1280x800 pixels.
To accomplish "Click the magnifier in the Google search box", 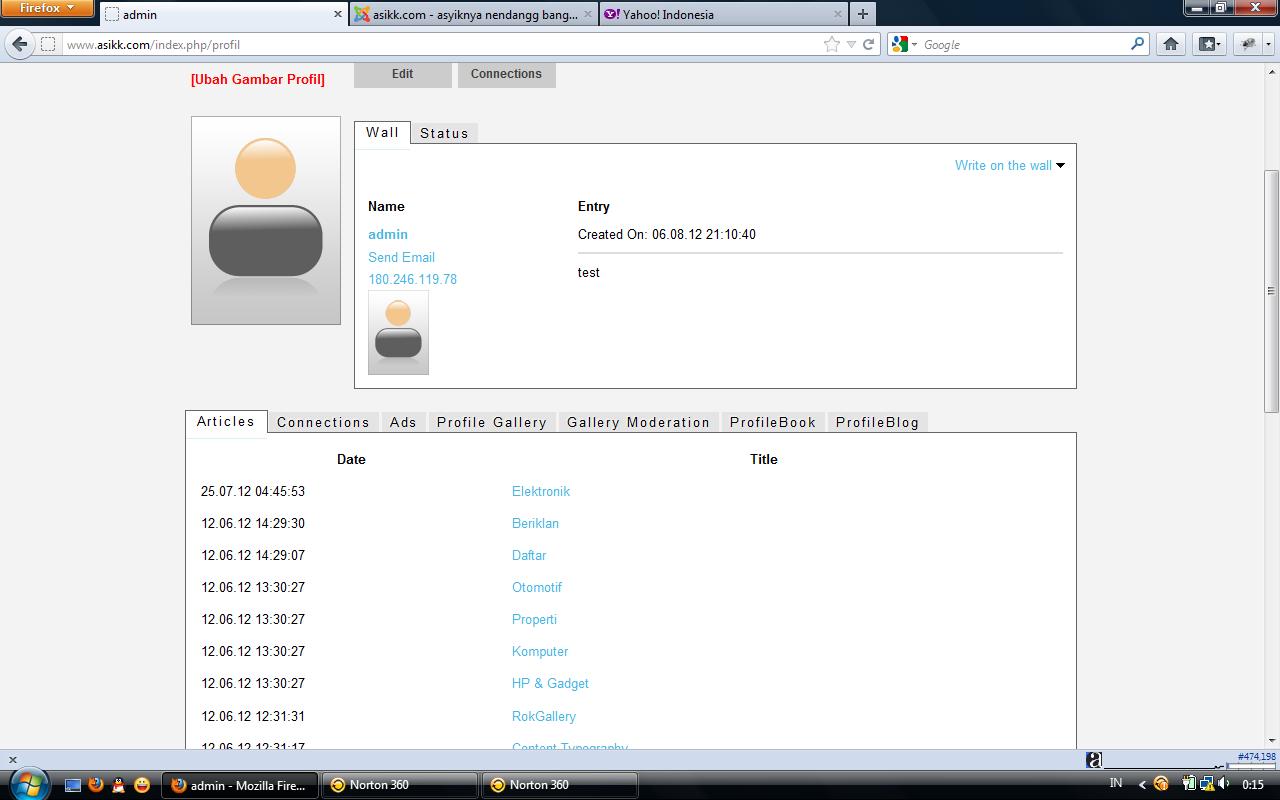I will (1137, 44).
